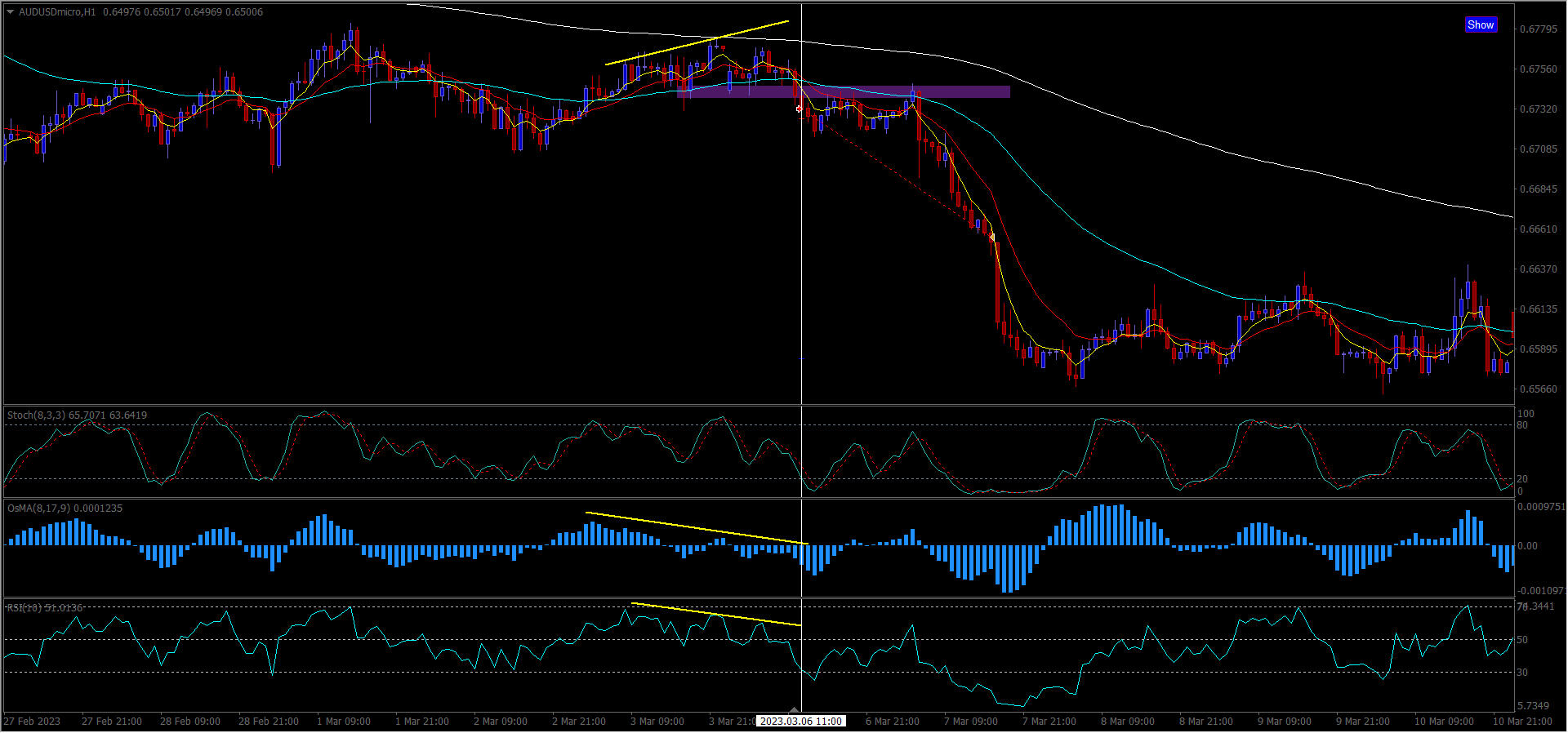
Task: Click the AUDUSDmicro,H1 symbol title text
Action: click(x=57, y=12)
